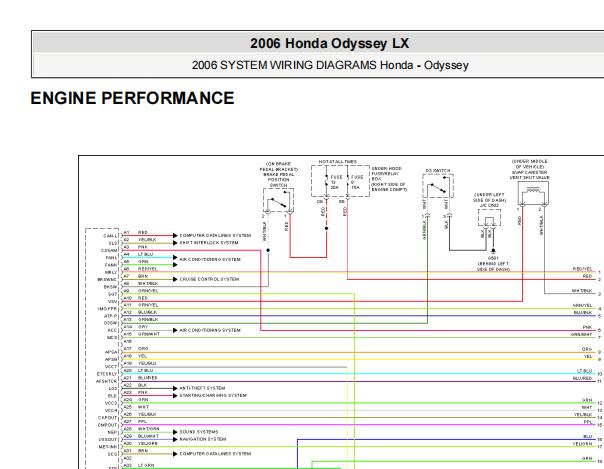The image size is (604, 469).
Task: Click the "CANL" terminal name
Action: 111,236
